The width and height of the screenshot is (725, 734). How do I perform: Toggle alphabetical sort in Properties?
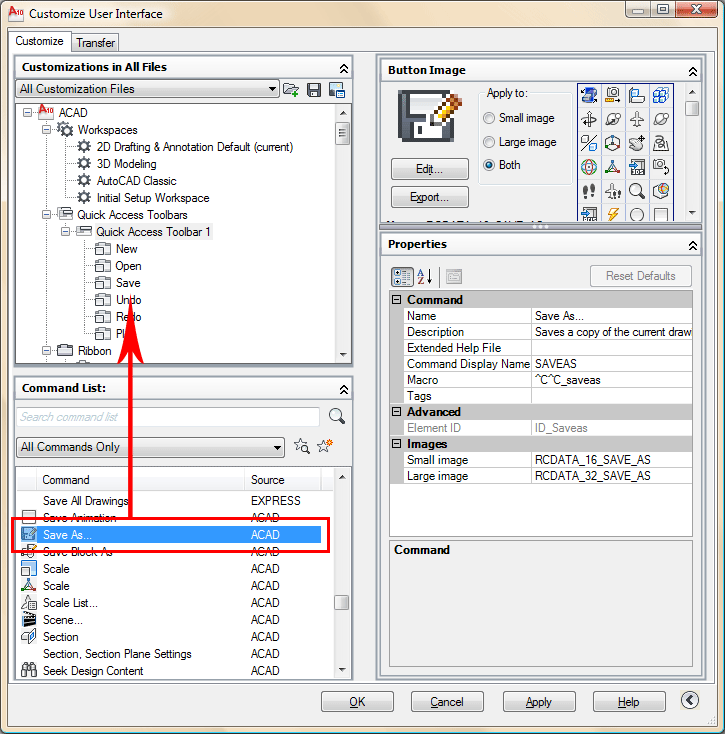pyautogui.click(x=425, y=277)
